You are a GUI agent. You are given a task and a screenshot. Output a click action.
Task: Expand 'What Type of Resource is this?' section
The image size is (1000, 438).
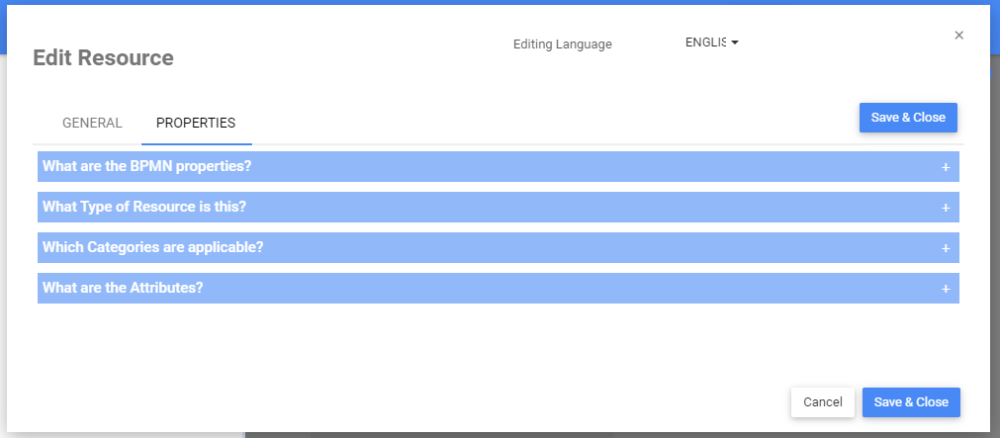[x=144, y=207]
